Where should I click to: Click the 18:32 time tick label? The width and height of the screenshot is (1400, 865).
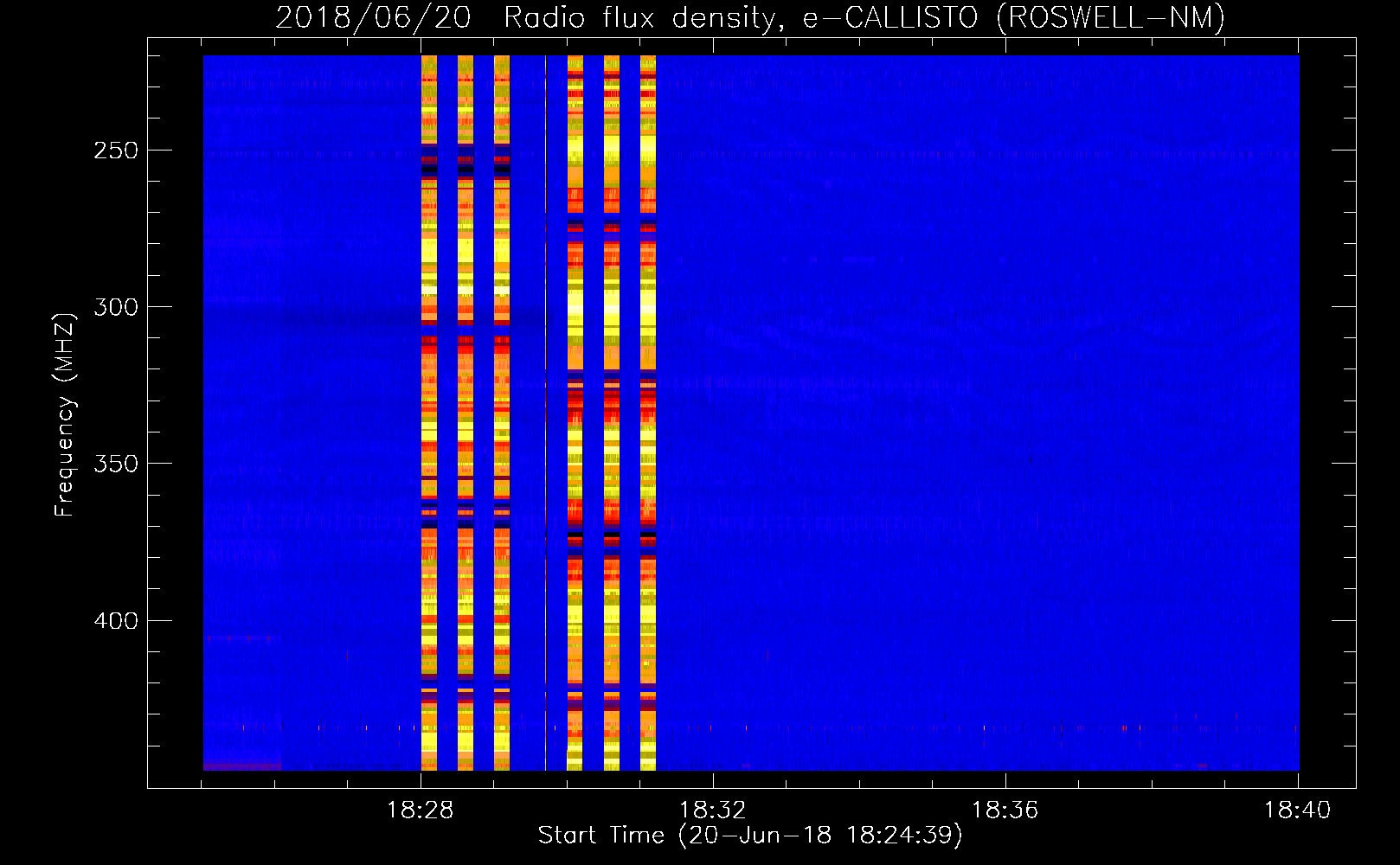pyautogui.click(x=713, y=810)
